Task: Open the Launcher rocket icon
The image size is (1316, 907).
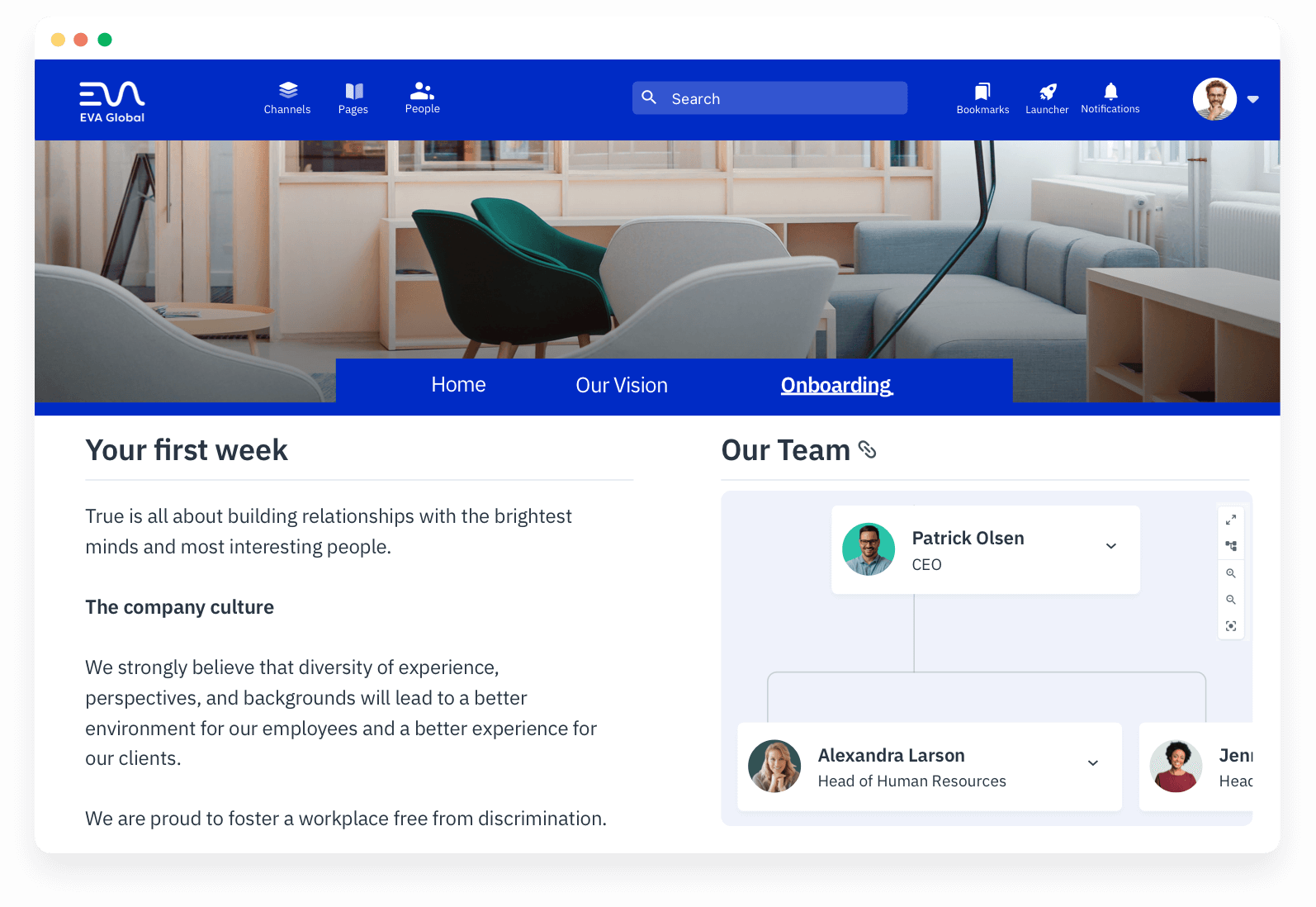Action: coord(1047,98)
